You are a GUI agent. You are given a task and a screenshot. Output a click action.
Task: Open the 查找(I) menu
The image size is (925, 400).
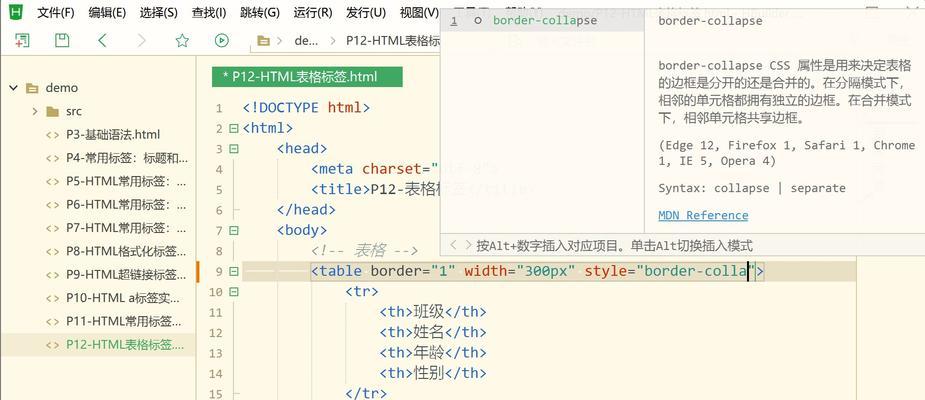point(209,12)
